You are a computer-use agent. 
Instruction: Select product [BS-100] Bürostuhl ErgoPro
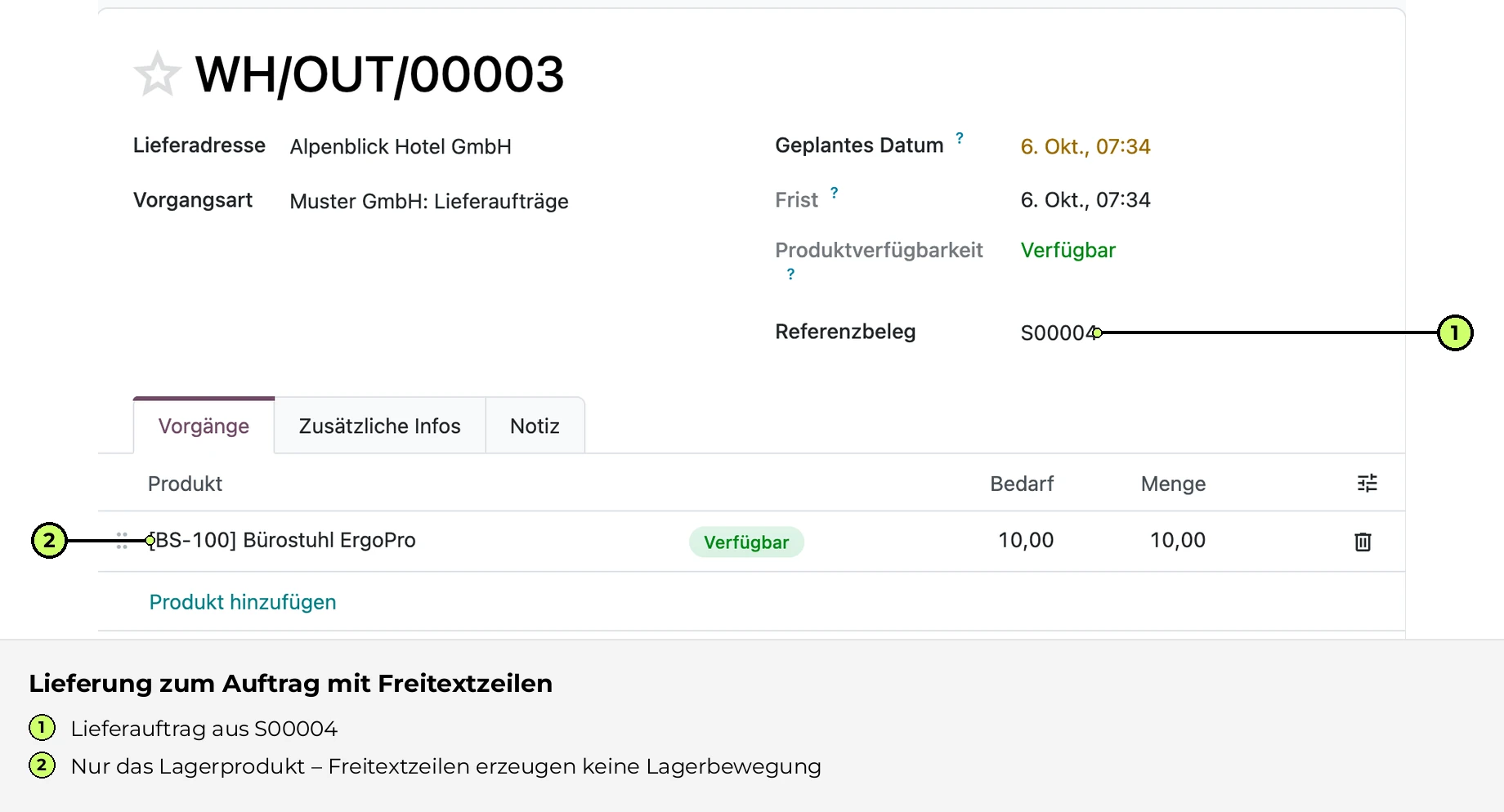coord(283,541)
